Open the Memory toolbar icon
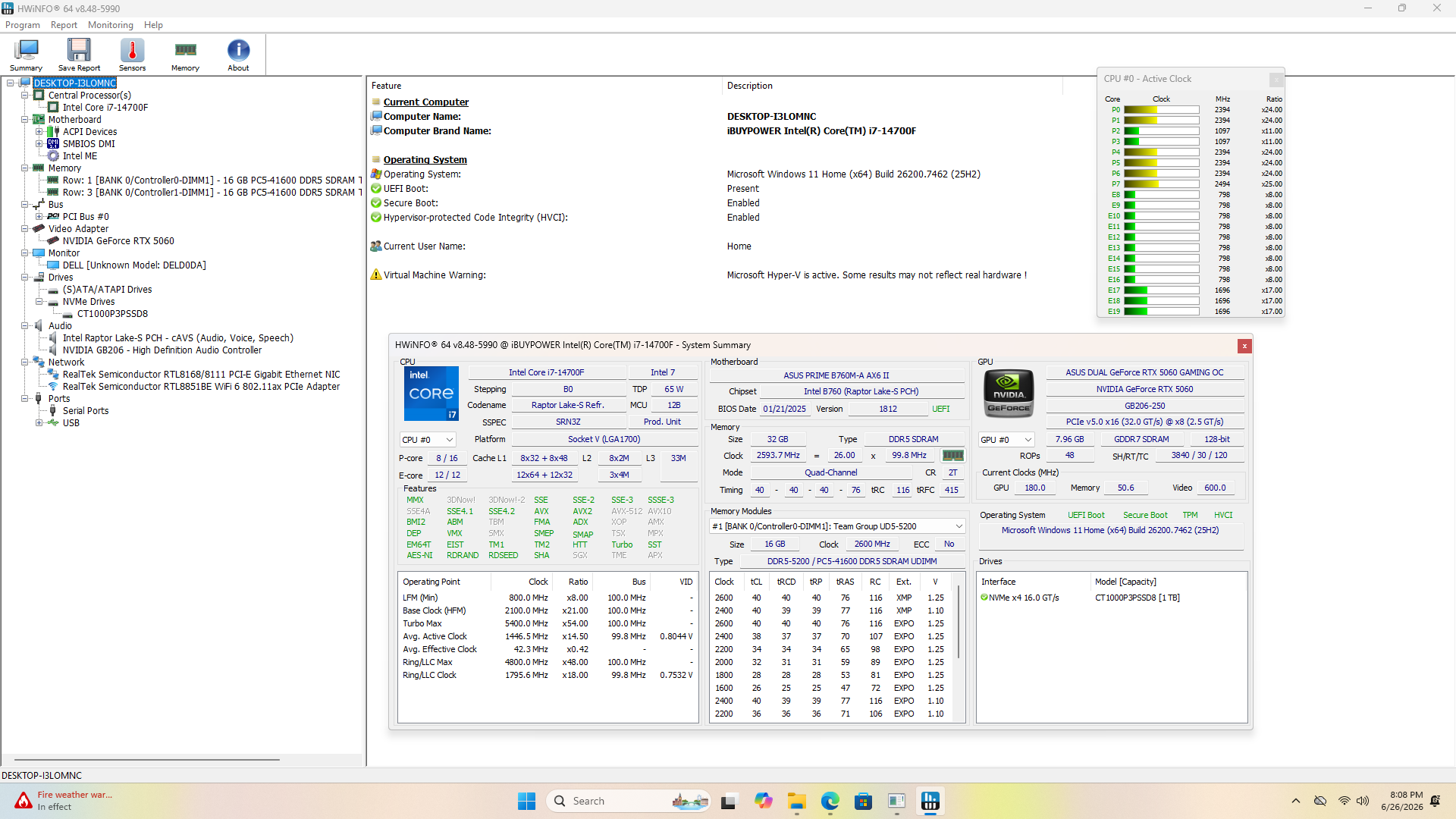Screen dimensions: 1456x819 point(185,55)
